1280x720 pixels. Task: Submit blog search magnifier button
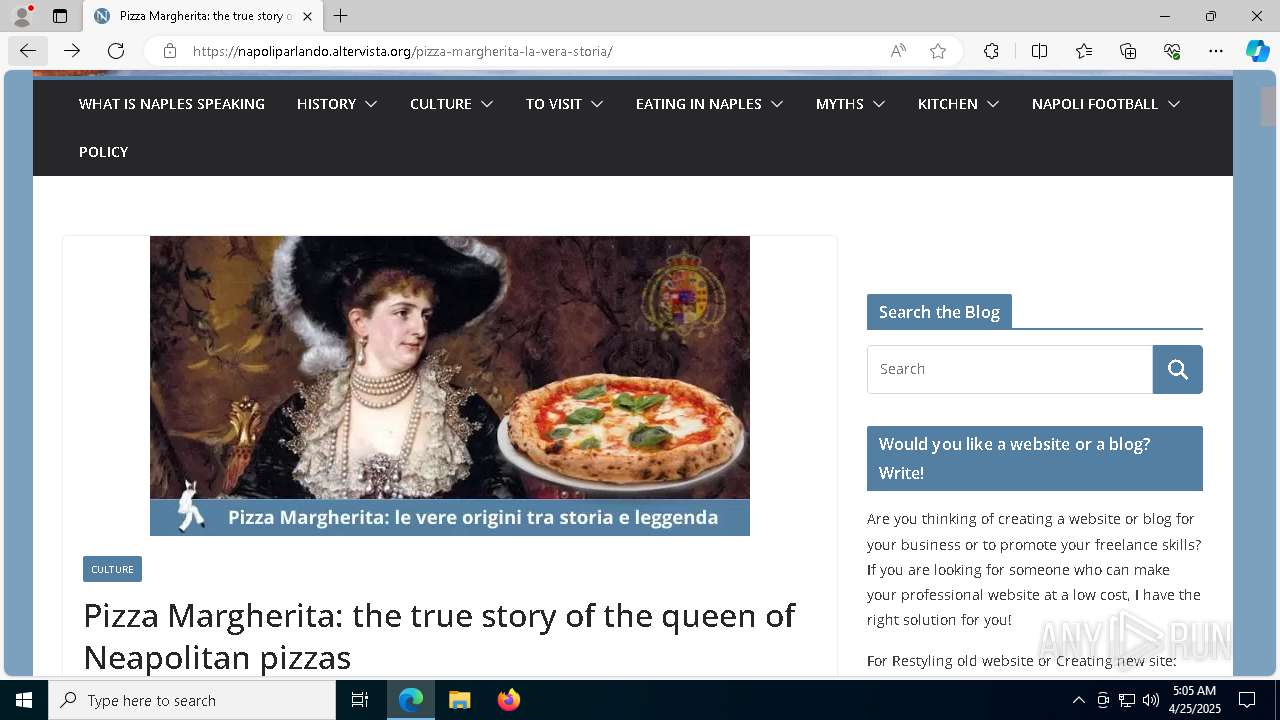(x=1178, y=369)
